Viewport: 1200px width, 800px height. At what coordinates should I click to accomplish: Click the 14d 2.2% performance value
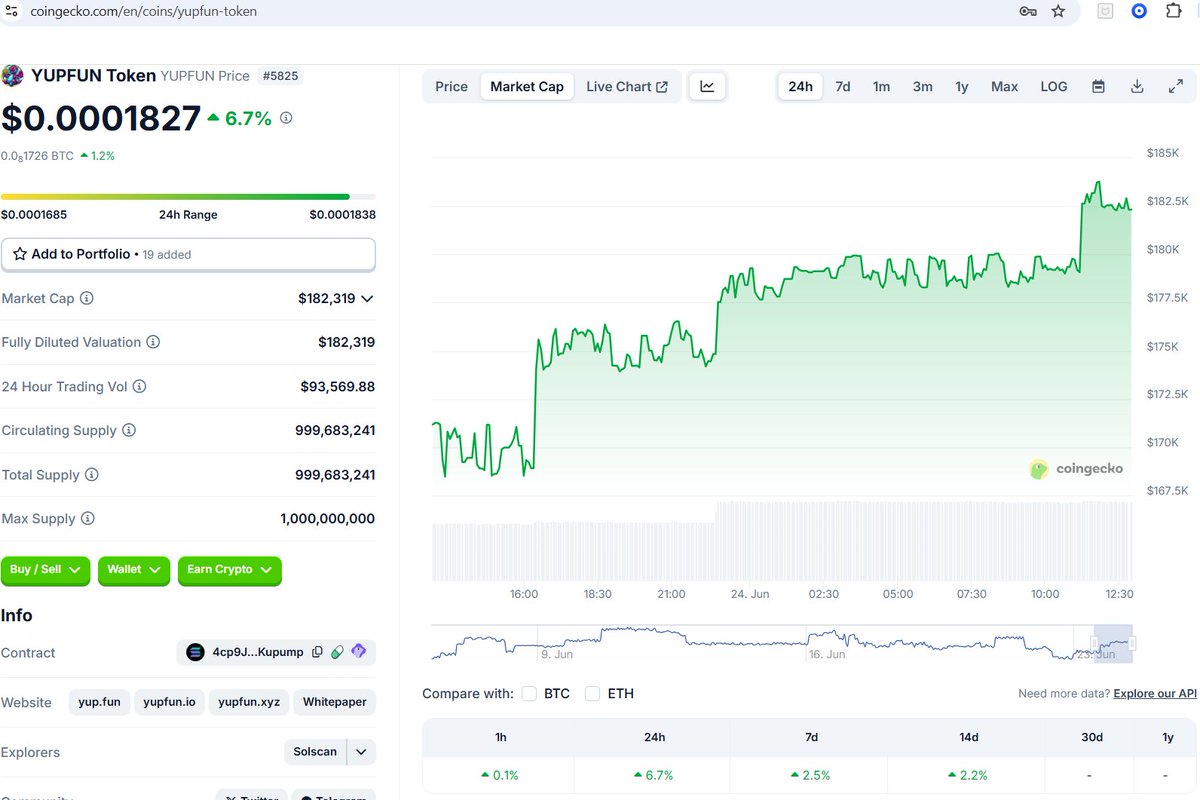(x=968, y=775)
